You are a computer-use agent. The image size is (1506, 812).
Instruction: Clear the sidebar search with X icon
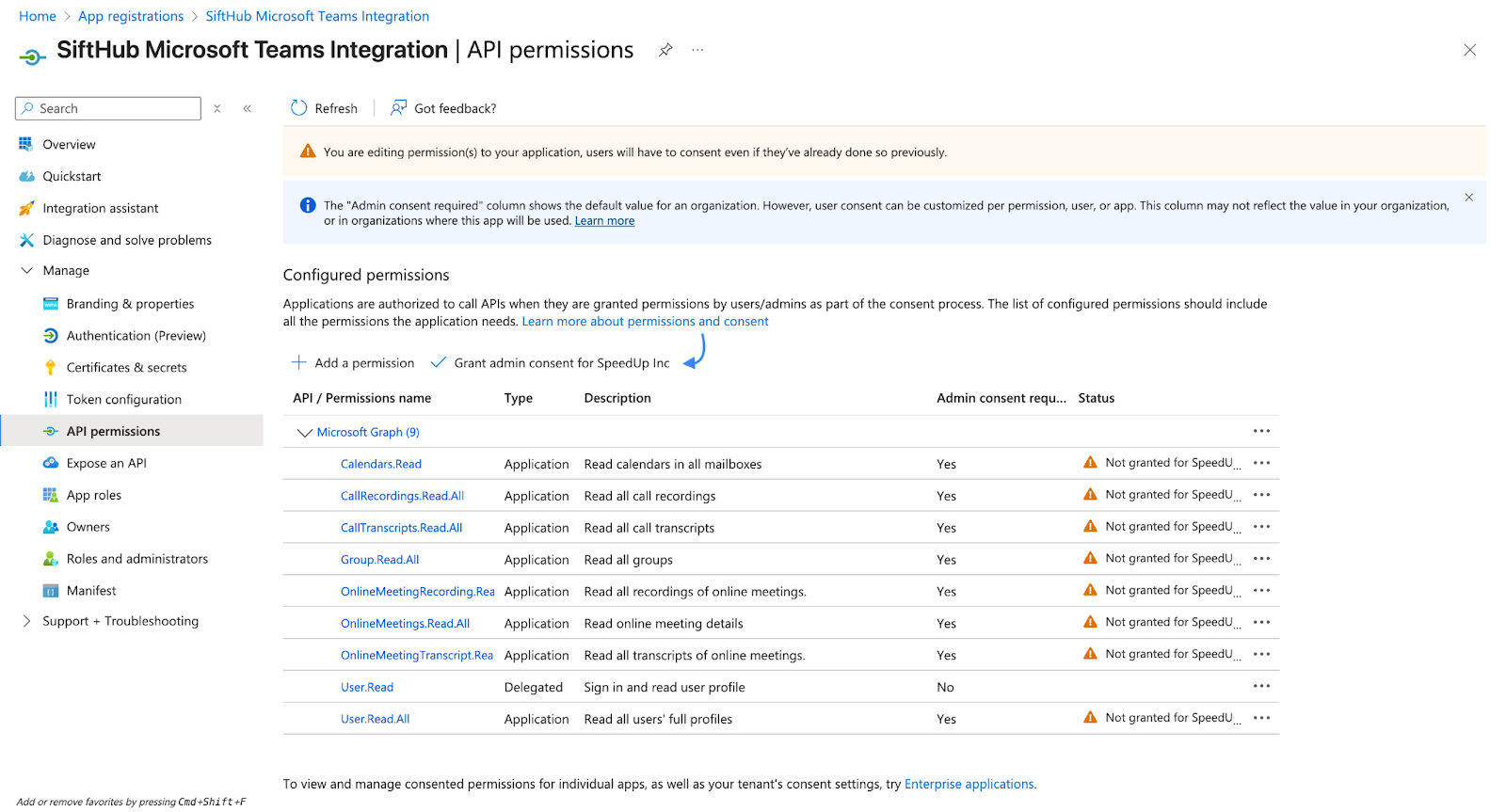click(x=217, y=109)
